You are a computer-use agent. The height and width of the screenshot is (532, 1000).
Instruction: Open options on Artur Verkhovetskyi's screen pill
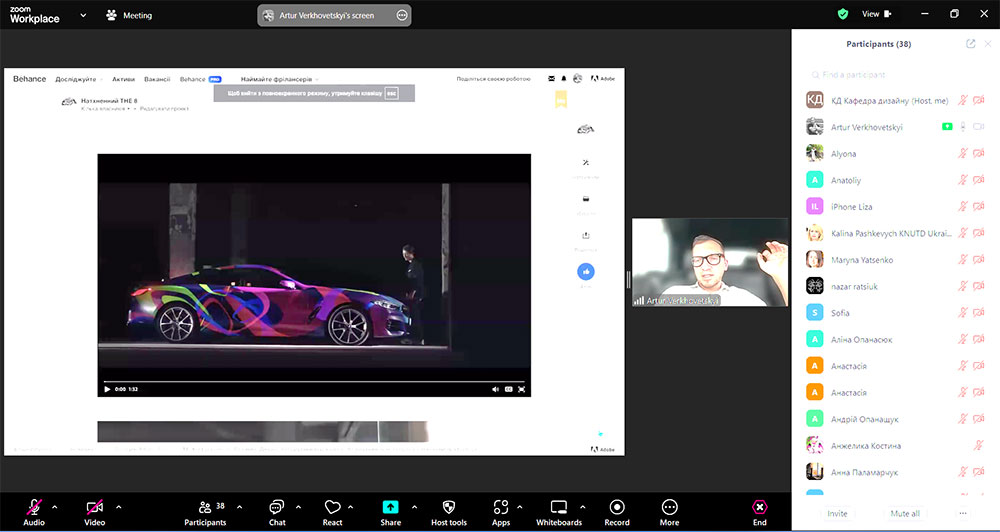click(x=402, y=15)
